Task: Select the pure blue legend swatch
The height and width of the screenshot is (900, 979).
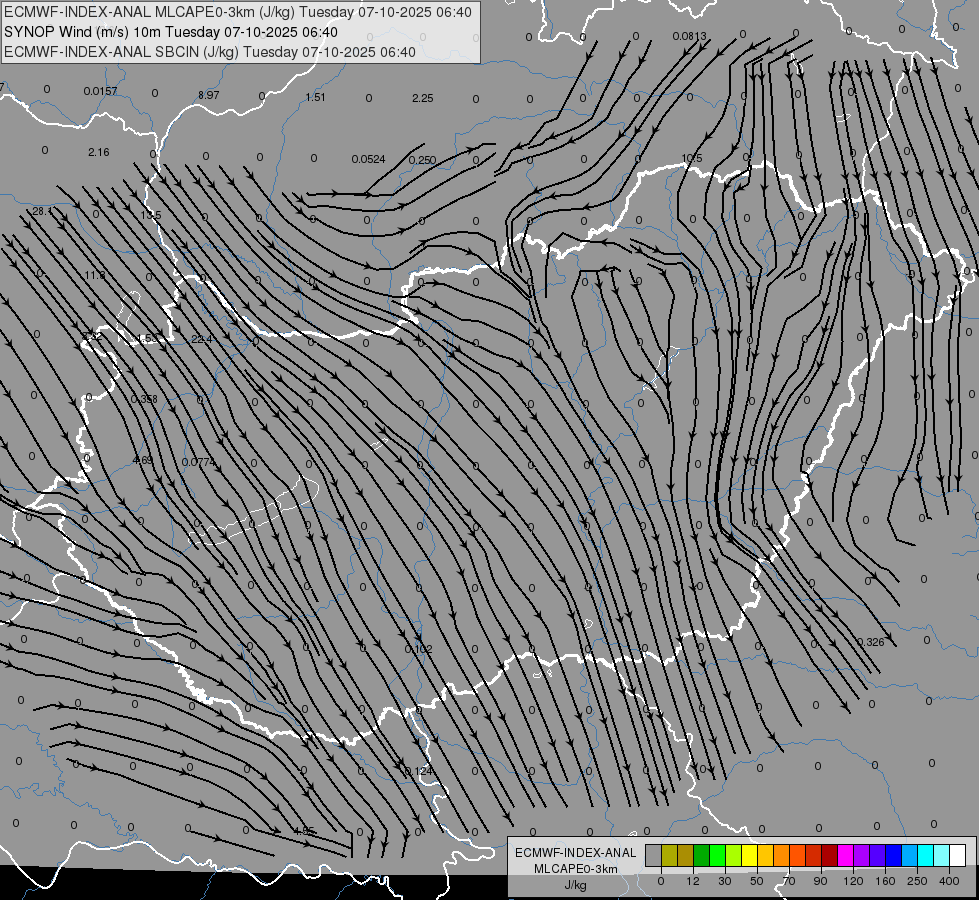Action: coord(894,856)
